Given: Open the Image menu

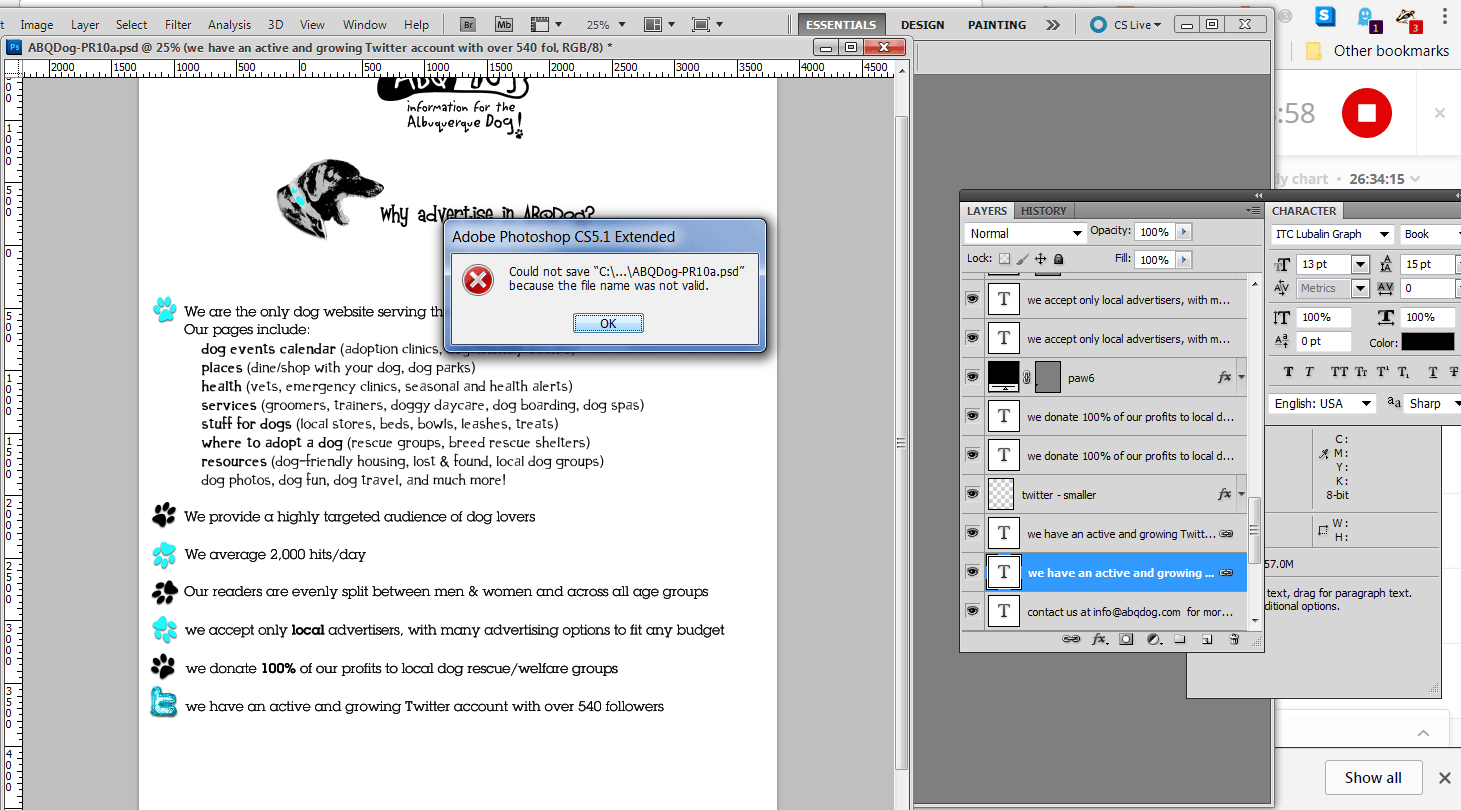Looking at the screenshot, I should pos(37,25).
